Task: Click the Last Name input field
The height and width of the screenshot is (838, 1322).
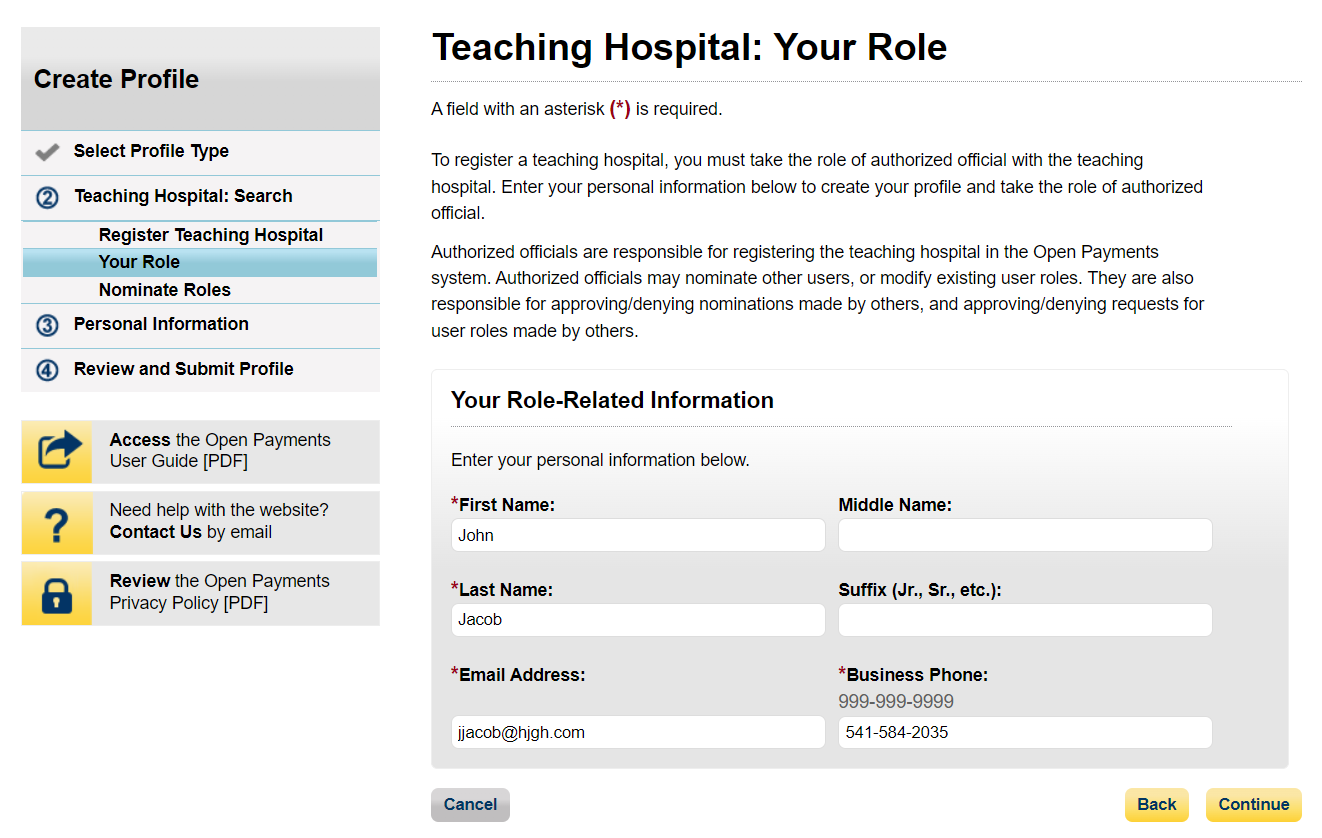Action: coord(638,620)
